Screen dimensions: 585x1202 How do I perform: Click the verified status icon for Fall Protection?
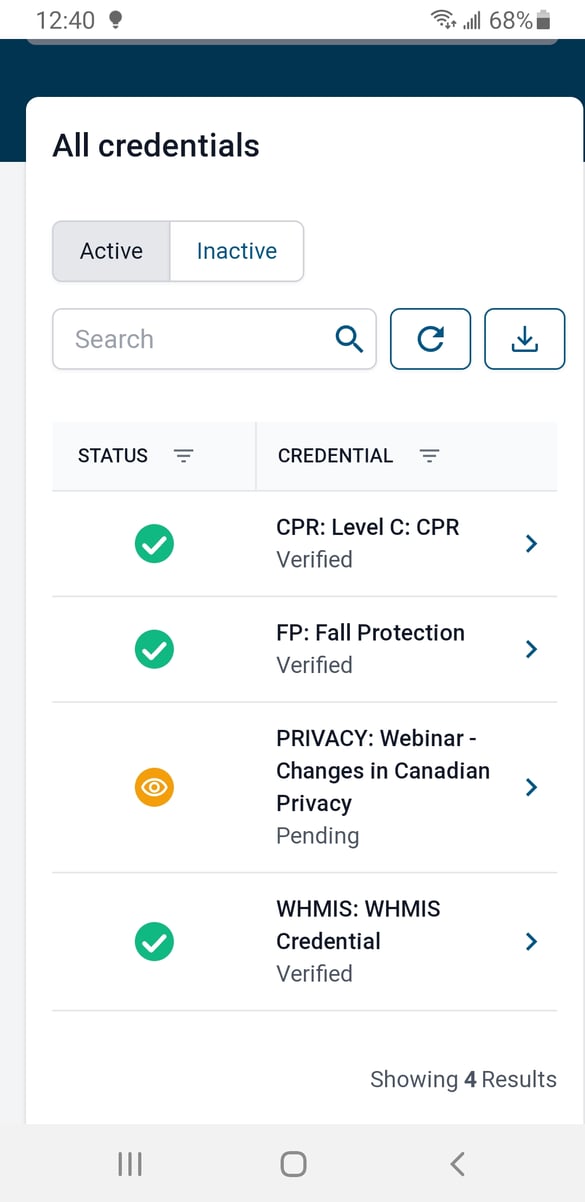coord(154,649)
